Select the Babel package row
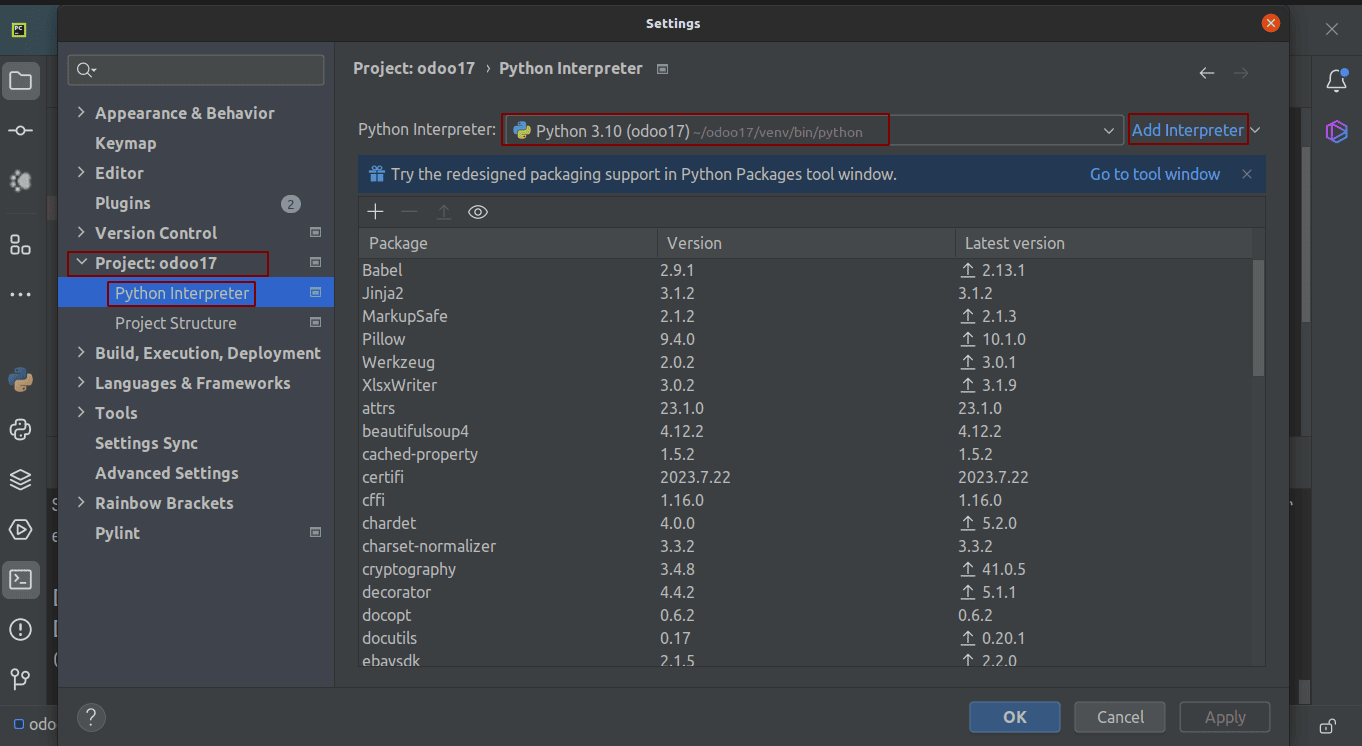The height and width of the screenshot is (746, 1362). [806, 270]
